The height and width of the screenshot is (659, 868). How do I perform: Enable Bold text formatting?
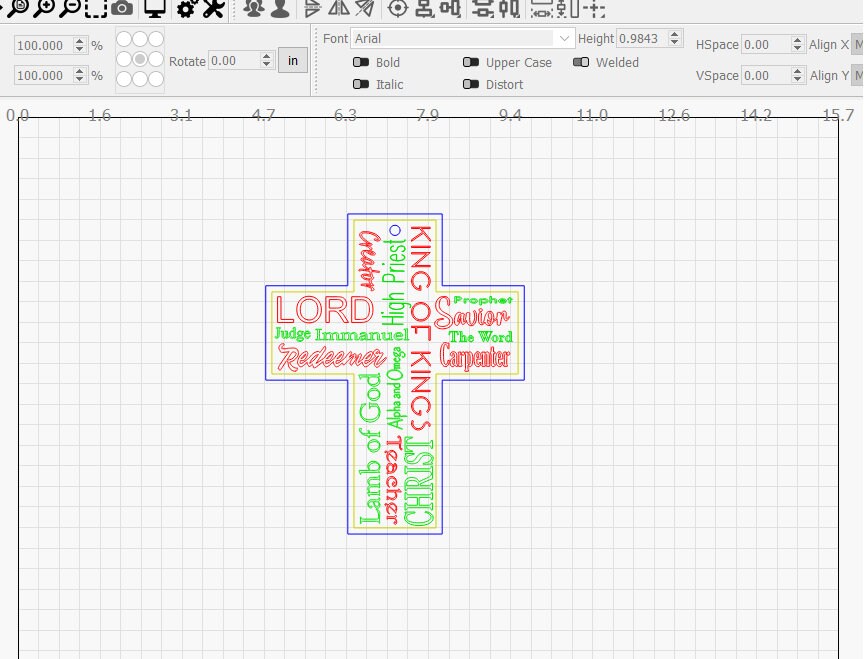[361, 62]
